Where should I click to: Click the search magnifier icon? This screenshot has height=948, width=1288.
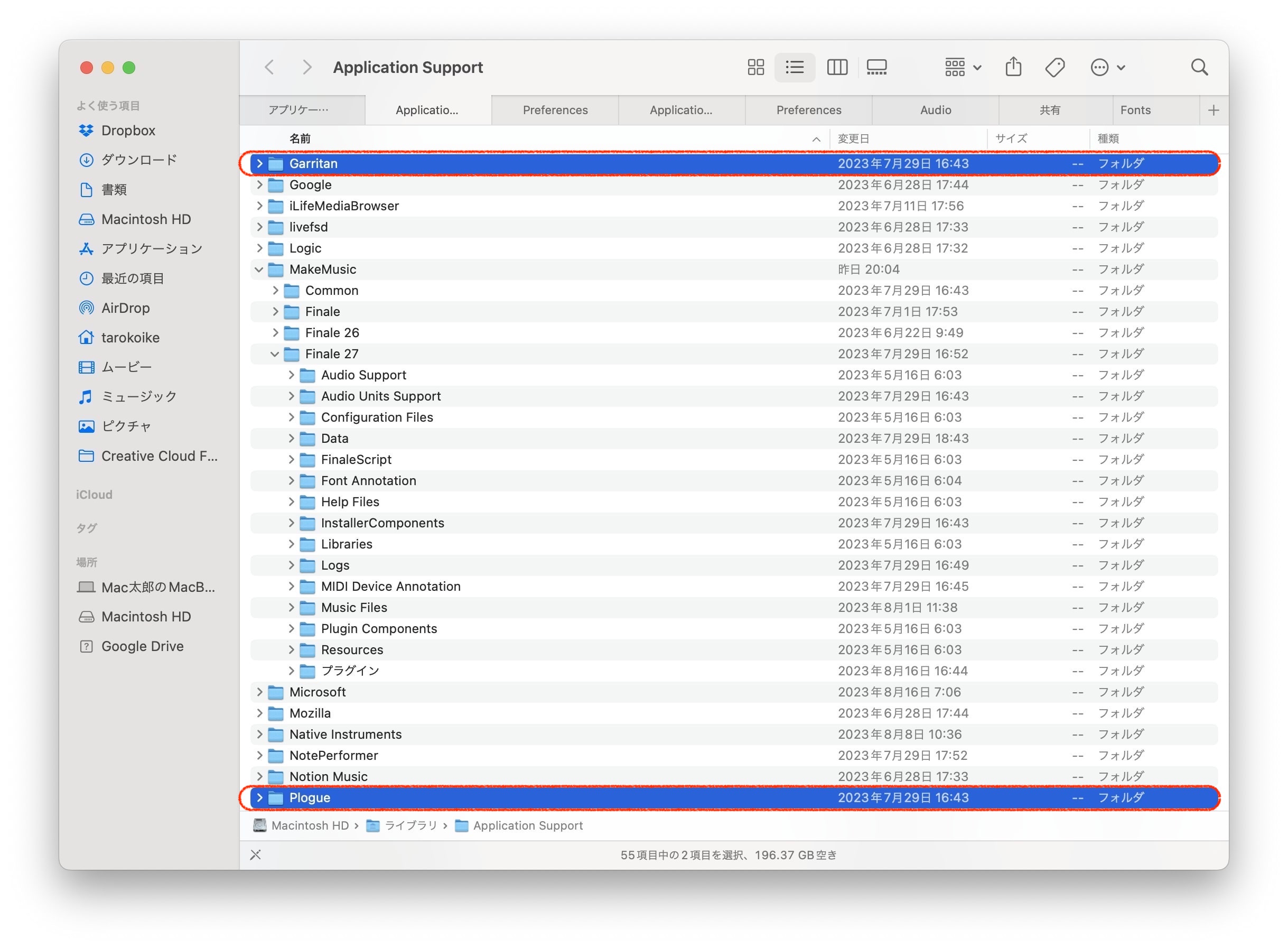pos(1200,67)
